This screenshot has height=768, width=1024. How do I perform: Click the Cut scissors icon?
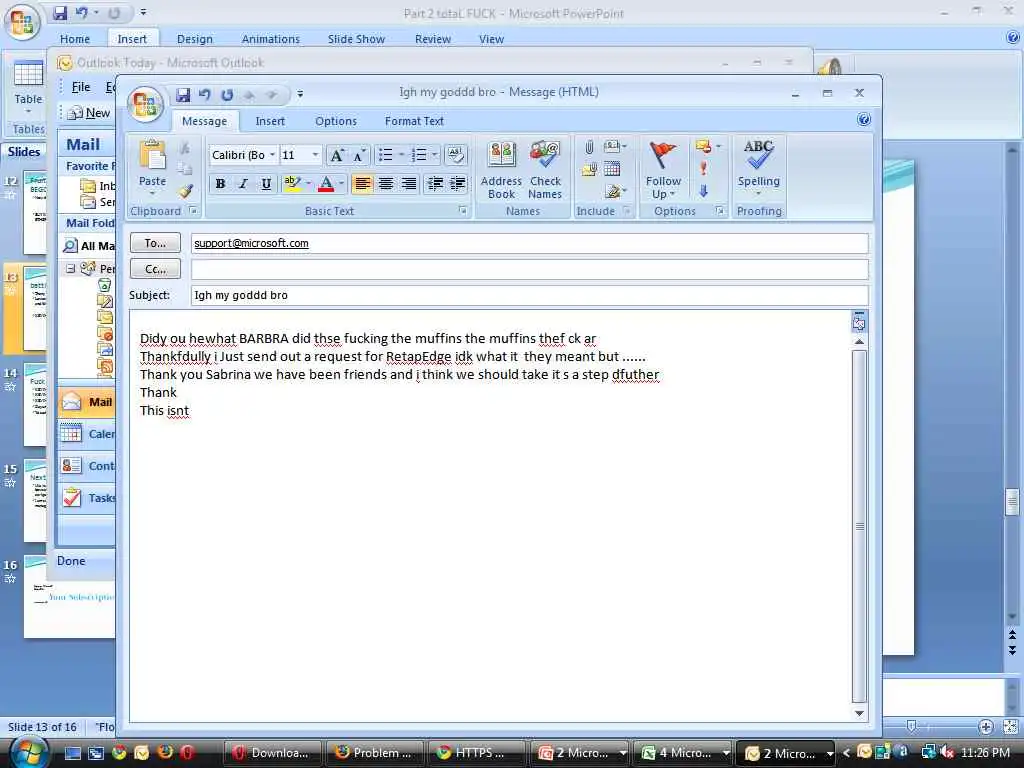pyautogui.click(x=185, y=148)
